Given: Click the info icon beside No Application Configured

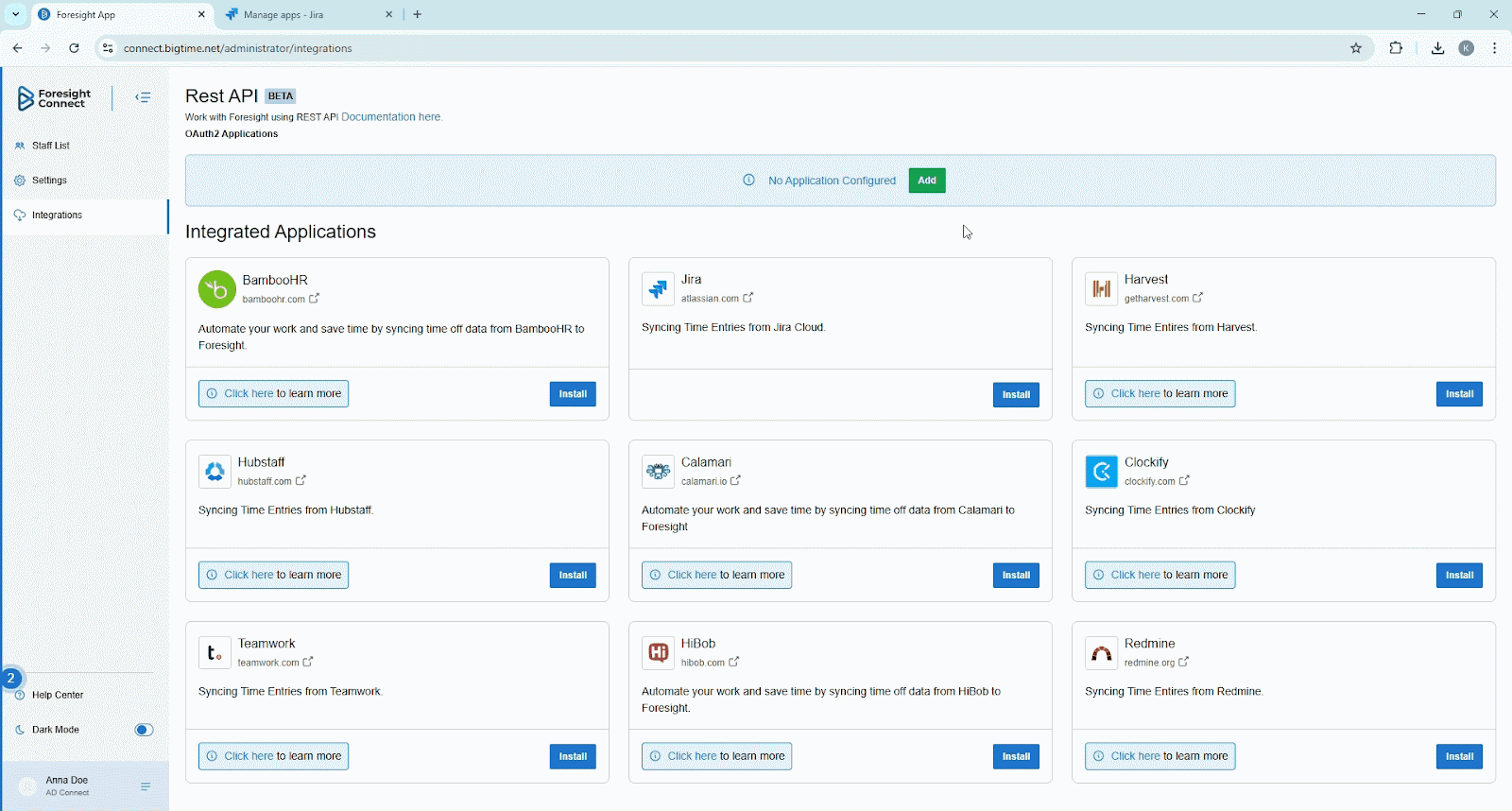Looking at the screenshot, I should pos(748,180).
